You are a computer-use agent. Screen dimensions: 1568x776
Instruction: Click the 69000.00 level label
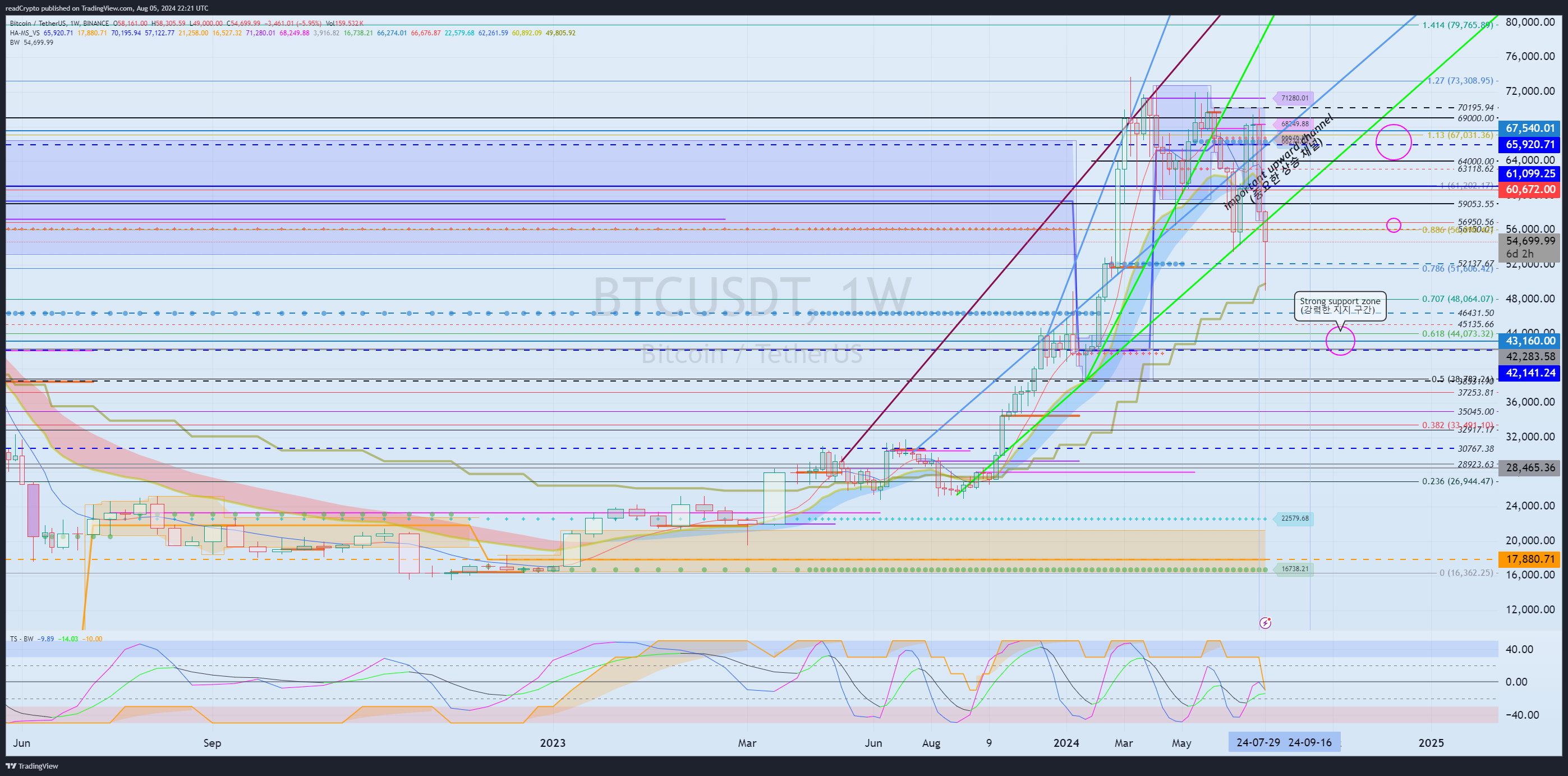click(x=1475, y=118)
